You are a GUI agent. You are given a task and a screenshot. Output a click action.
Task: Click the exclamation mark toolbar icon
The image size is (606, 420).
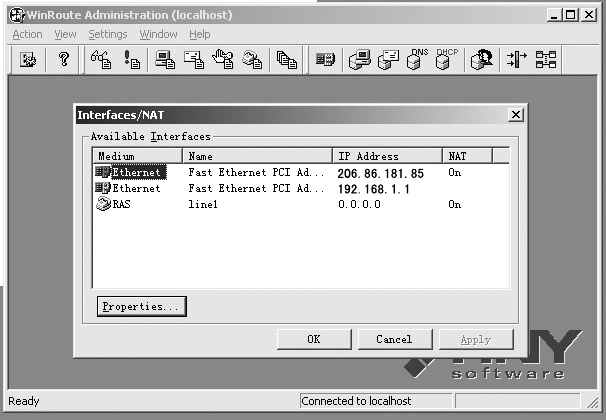click(132, 60)
